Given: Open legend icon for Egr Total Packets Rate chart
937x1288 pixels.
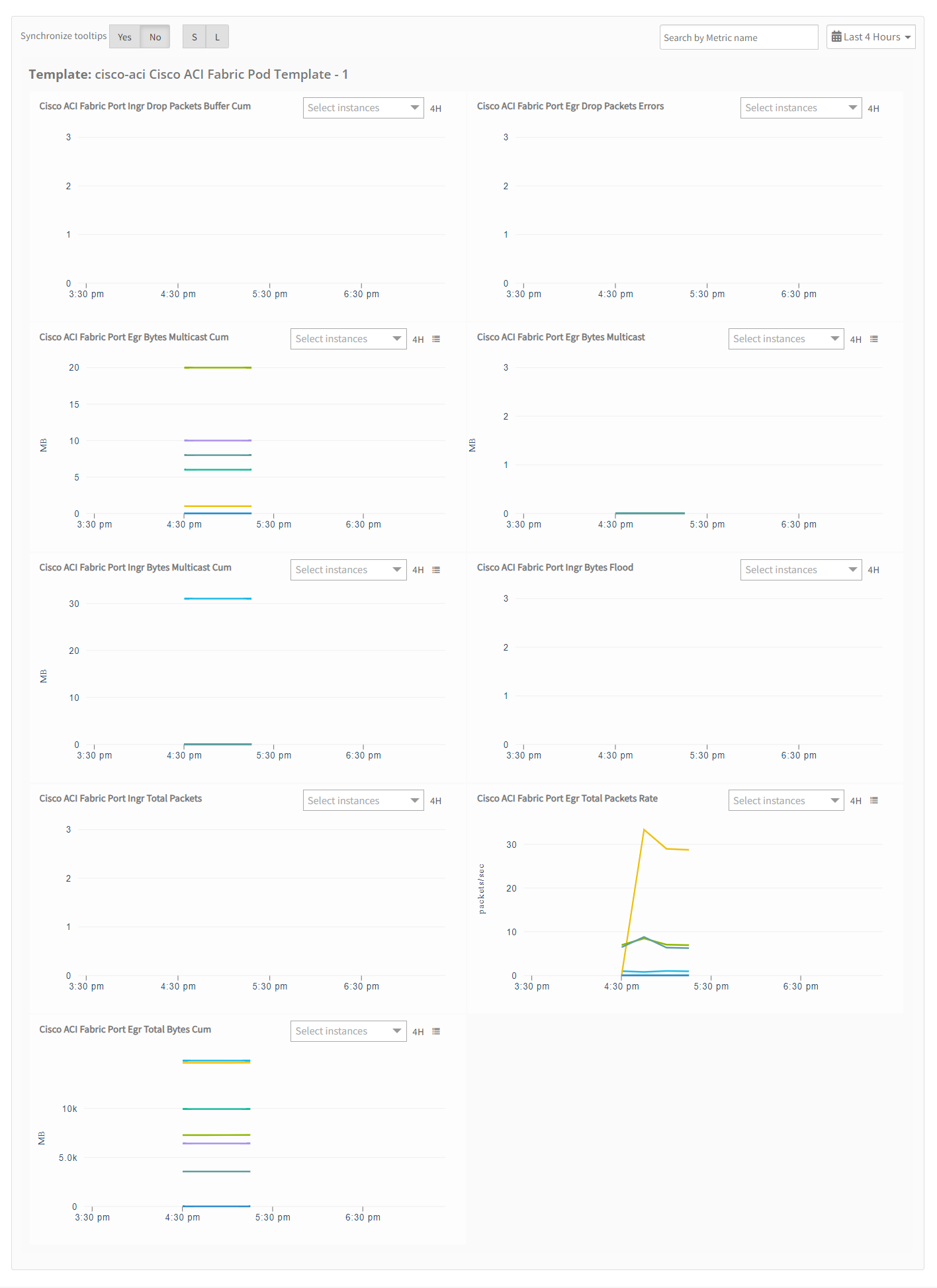Looking at the screenshot, I should click(x=874, y=800).
